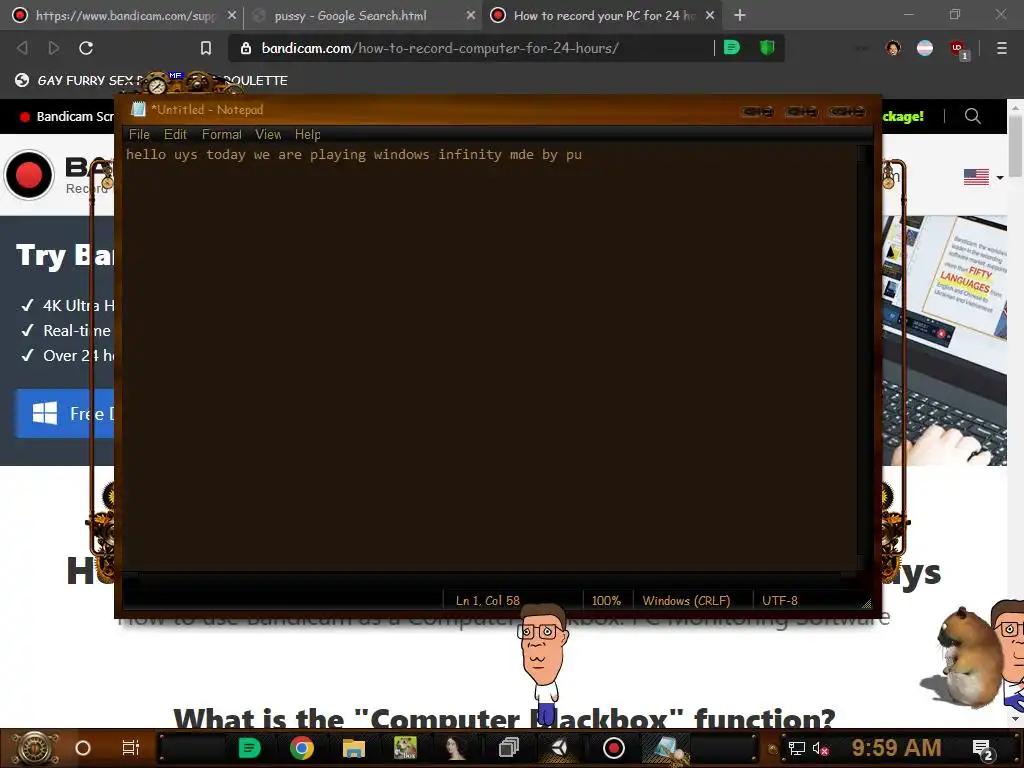Image resolution: width=1024 pixels, height=768 pixels.
Task: Open the uBlock Origin extension icon
Action: 958,49
